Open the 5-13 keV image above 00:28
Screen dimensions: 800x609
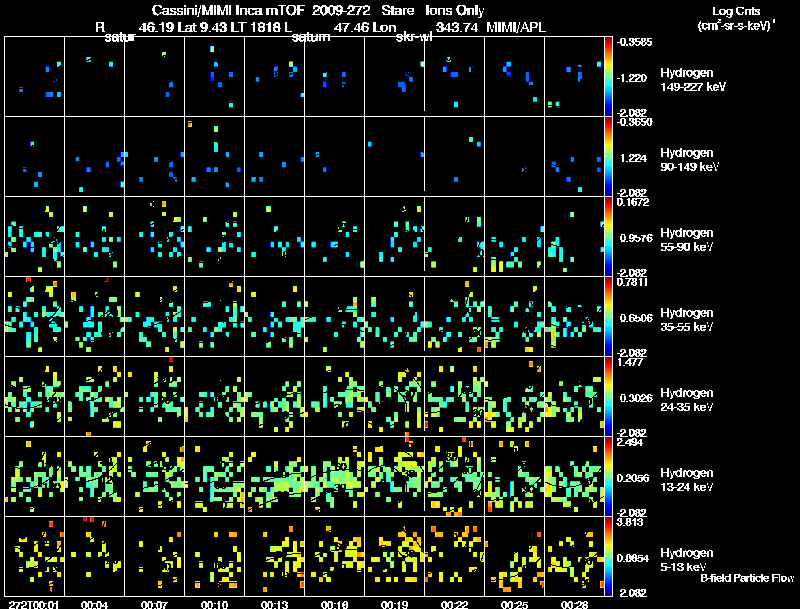[574, 557]
